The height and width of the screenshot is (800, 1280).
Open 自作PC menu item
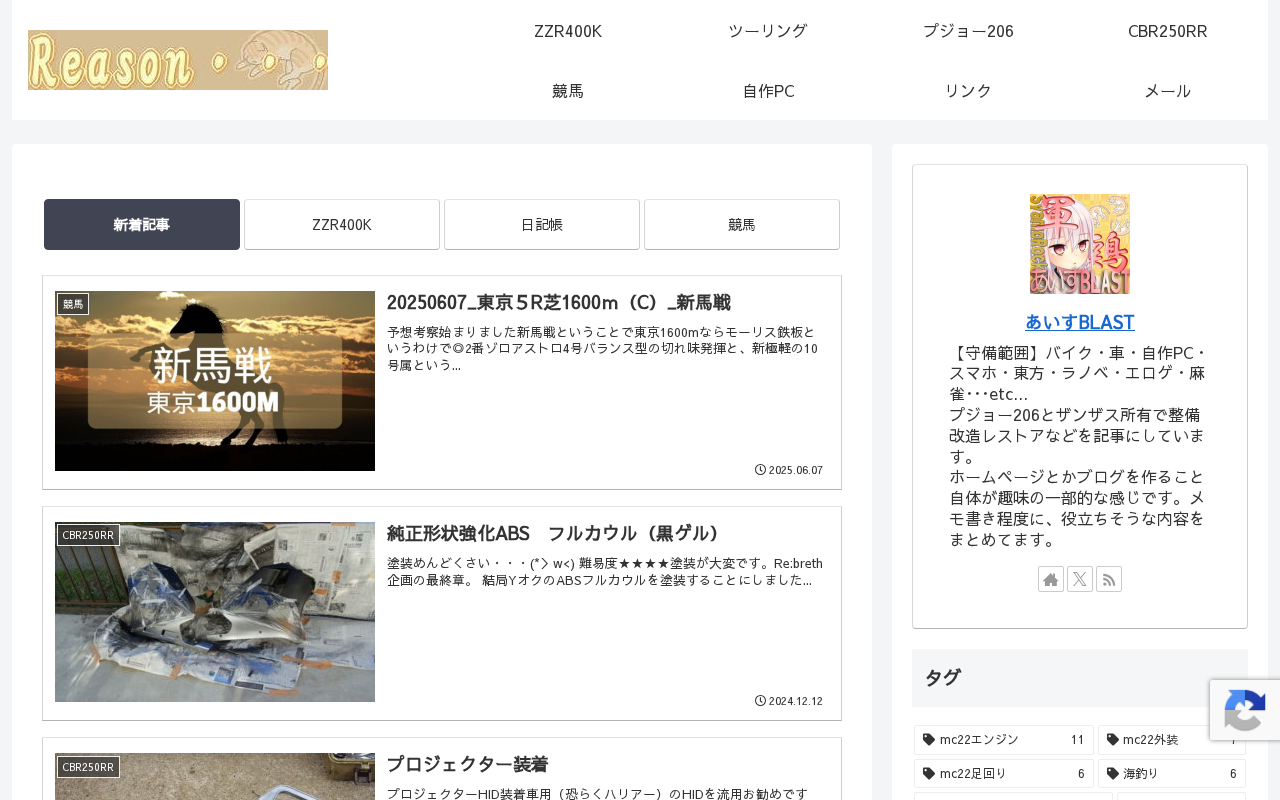pos(768,91)
